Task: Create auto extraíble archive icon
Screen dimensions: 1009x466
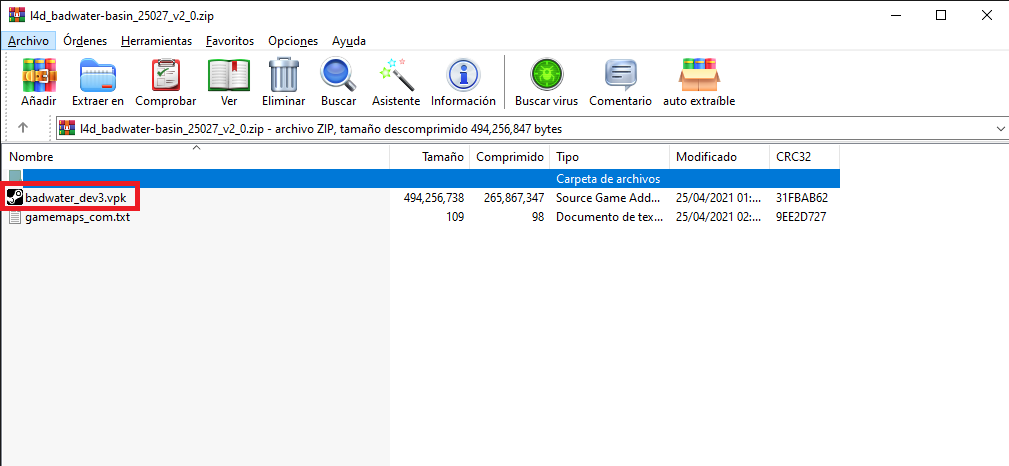Action: 699,75
